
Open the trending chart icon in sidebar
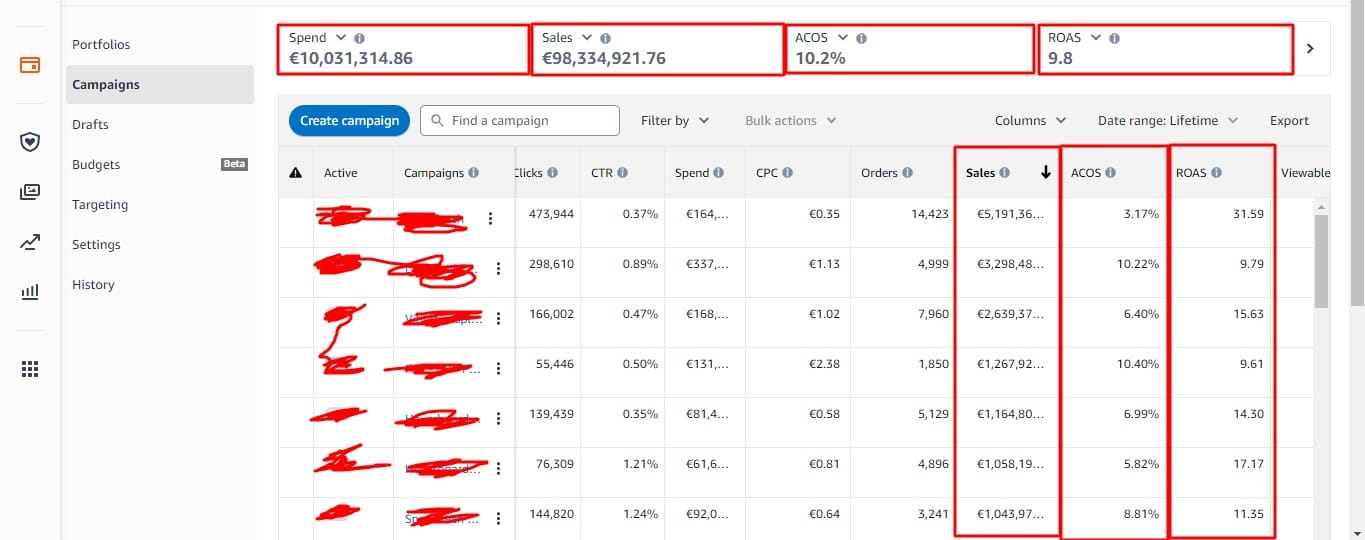(x=30, y=241)
